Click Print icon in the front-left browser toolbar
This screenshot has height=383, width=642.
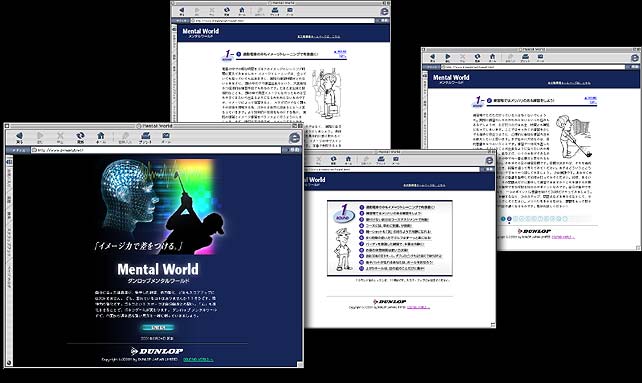[145, 136]
